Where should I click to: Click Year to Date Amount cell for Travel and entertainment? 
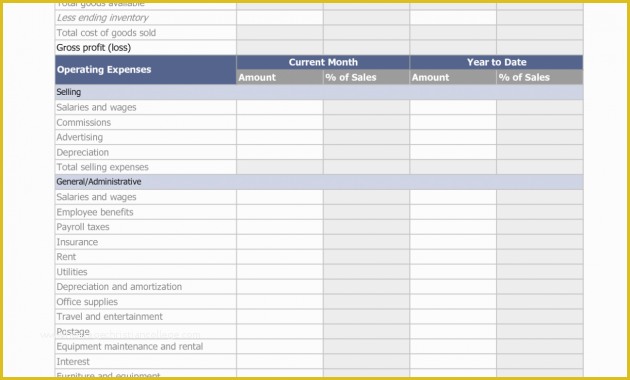(x=453, y=317)
